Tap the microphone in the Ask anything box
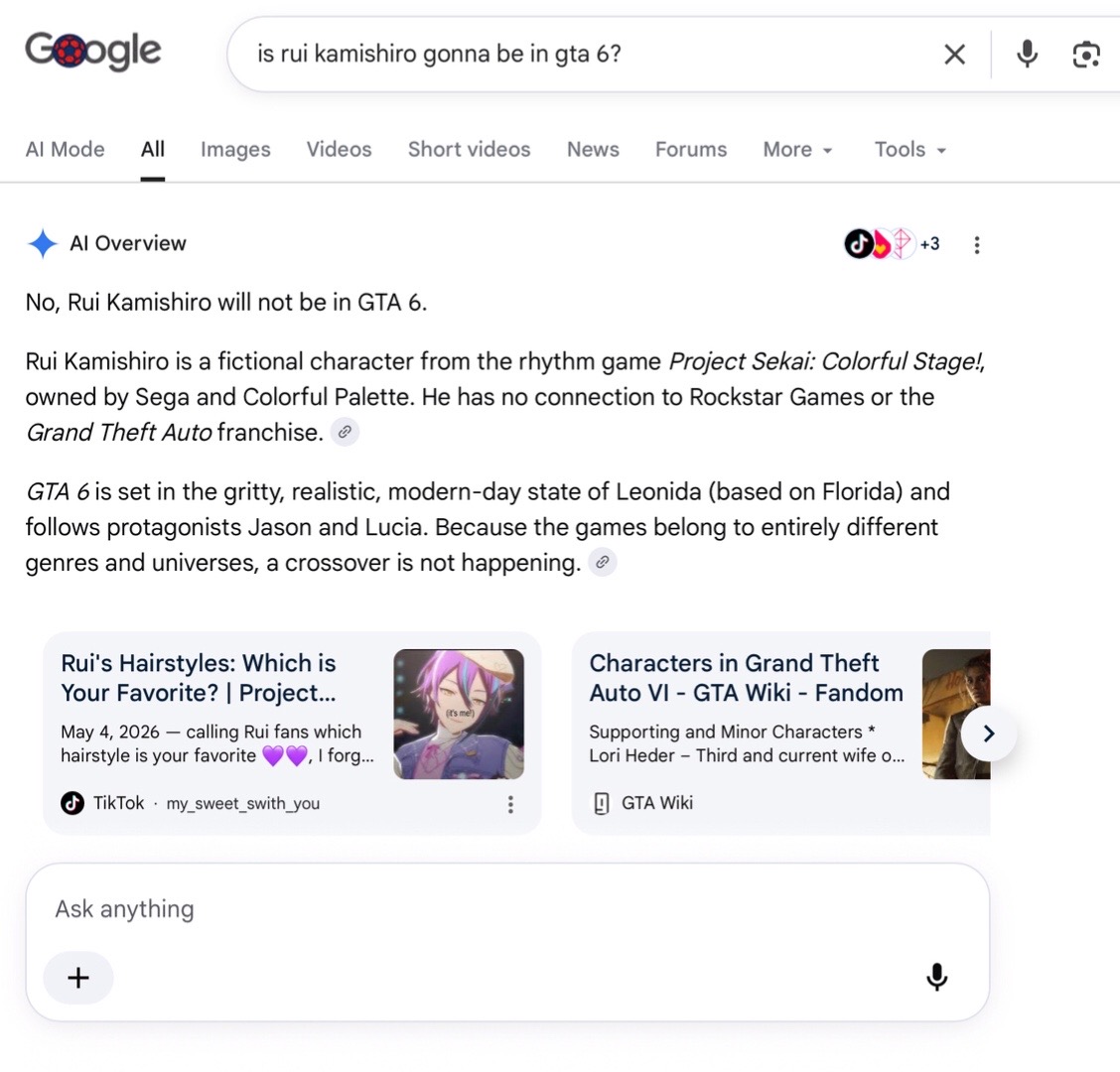1120x1072 pixels. [x=936, y=977]
